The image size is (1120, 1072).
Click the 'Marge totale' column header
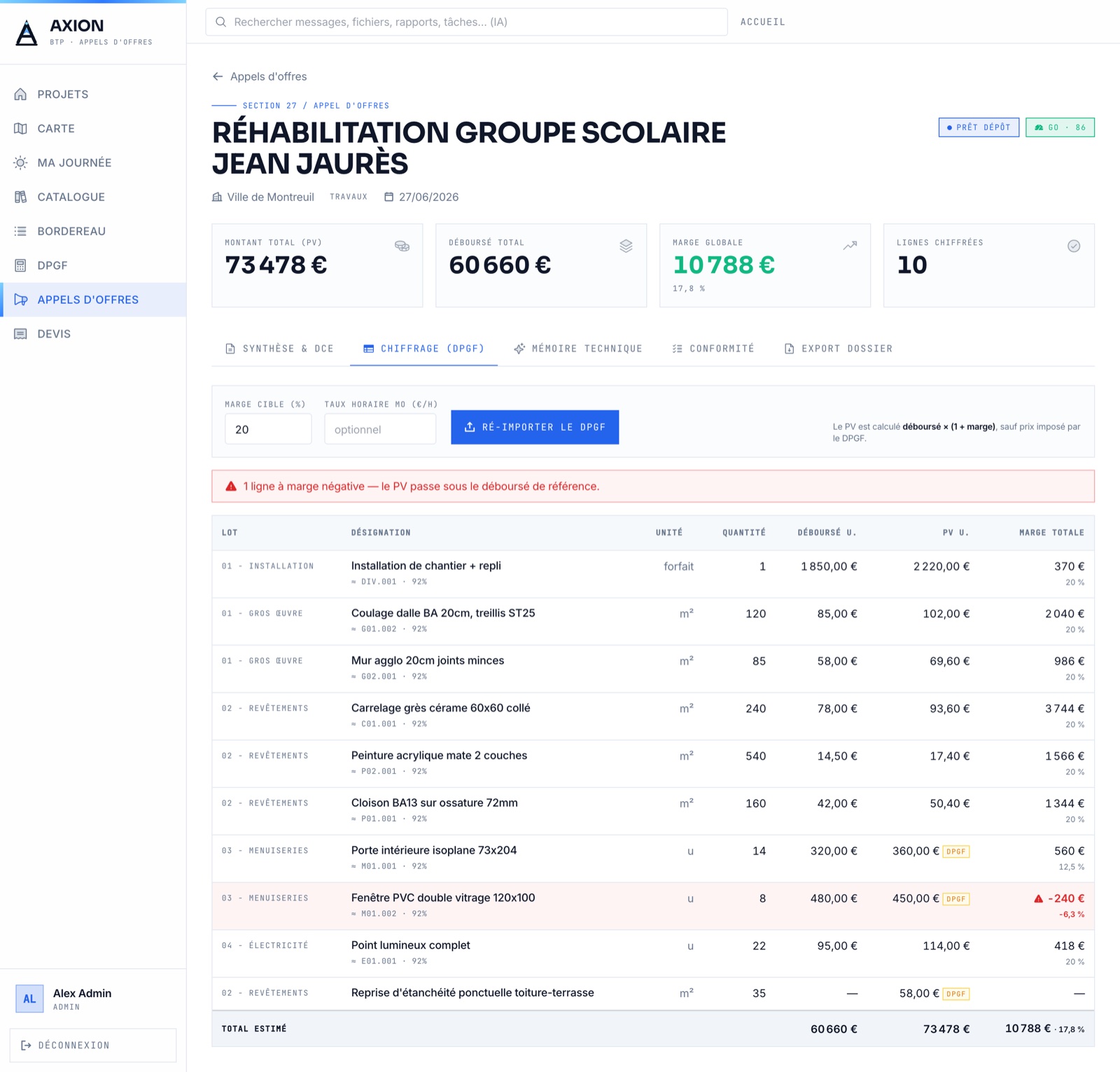[x=1051, y=533]
